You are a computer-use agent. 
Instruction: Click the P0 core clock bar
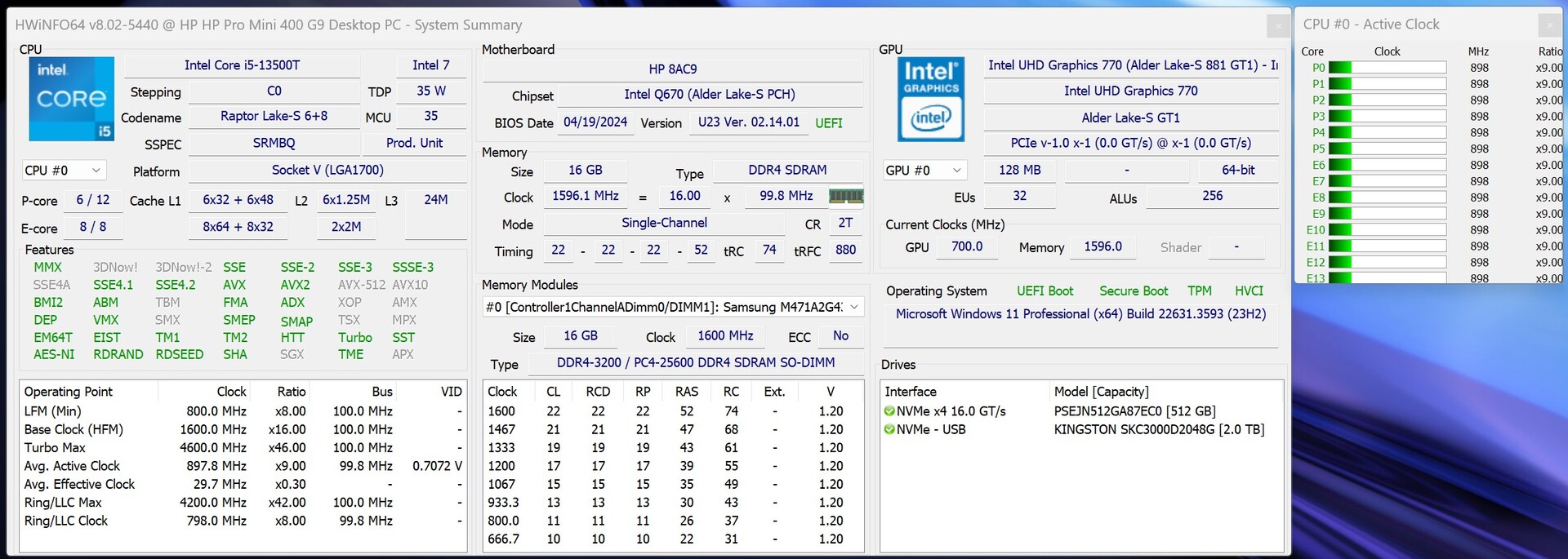(x=1387, y=68)
